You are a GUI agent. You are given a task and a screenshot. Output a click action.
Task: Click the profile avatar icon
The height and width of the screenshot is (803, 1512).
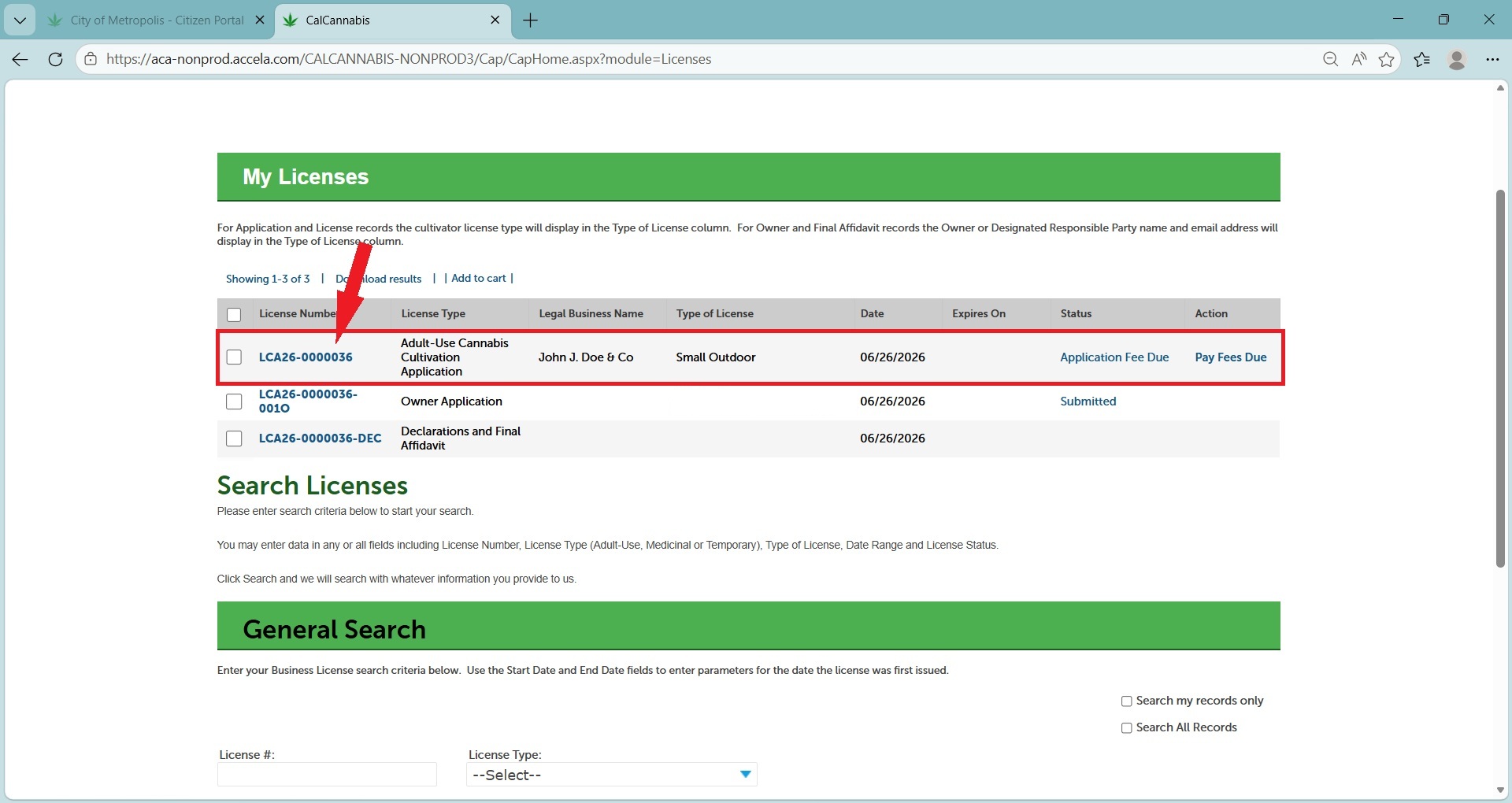pos(1457,59)
